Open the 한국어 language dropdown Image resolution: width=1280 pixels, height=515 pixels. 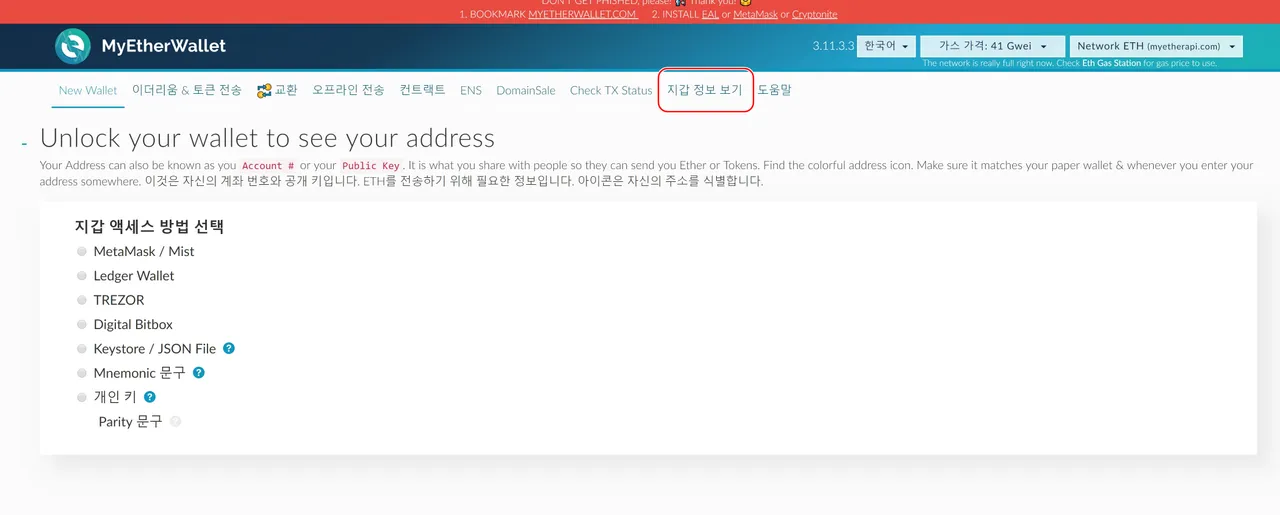point(886,46)
